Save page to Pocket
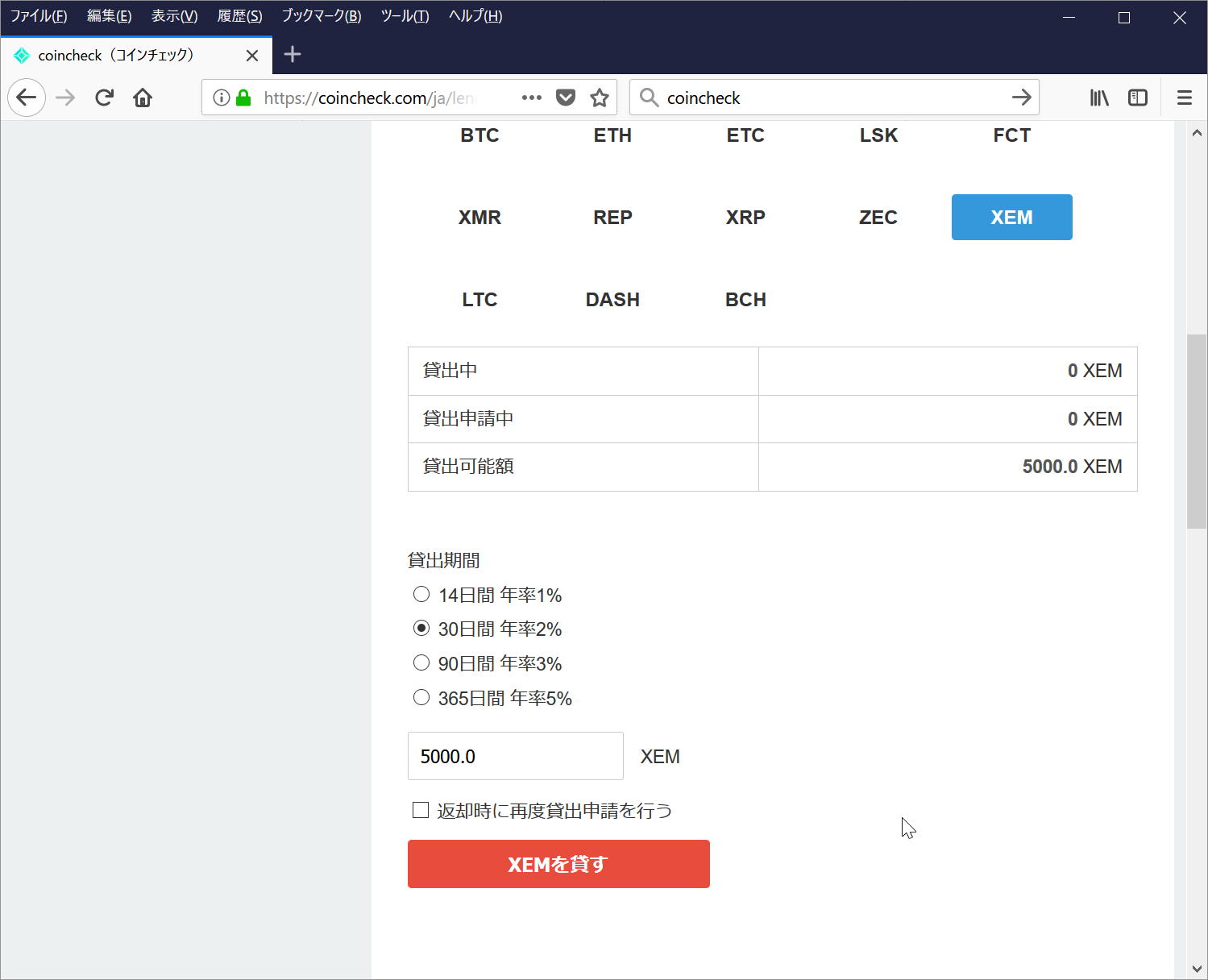This screenshot has width=1208, height=980. click(x=567, y=98)
